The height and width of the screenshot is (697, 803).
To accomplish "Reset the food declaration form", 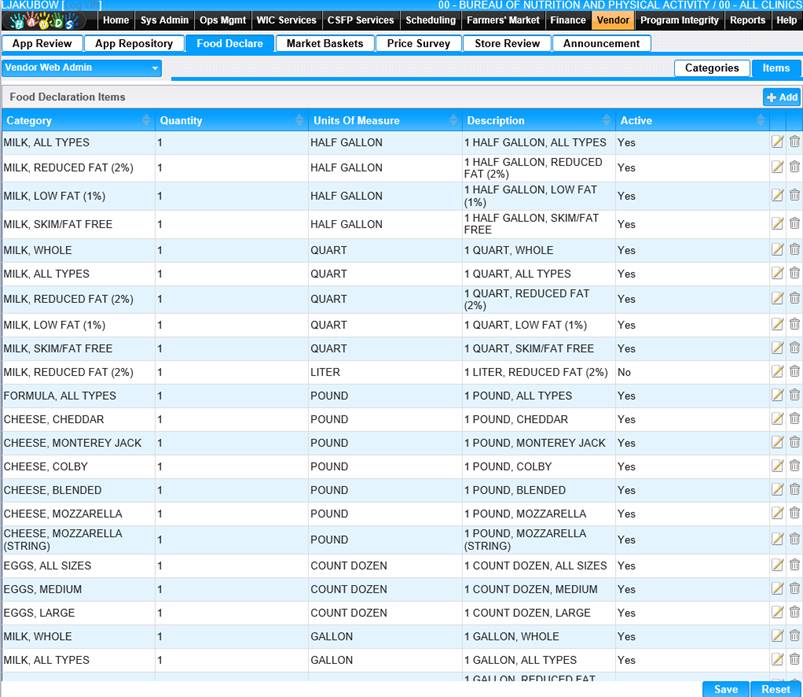I will (x=775, y=689).
